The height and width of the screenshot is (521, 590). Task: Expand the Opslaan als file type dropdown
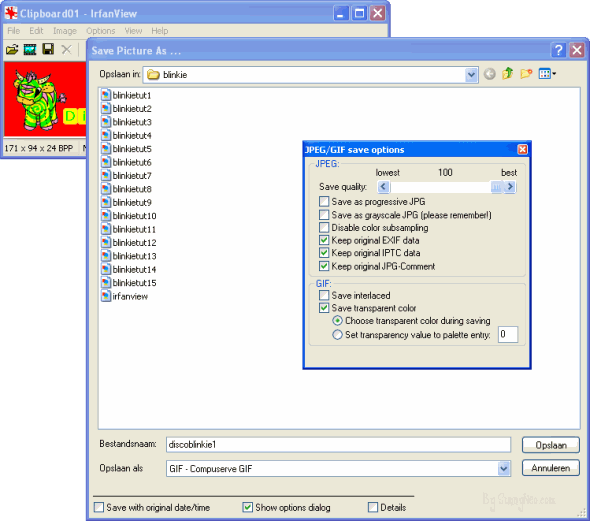pyautogui.click(x=504, y=469)
